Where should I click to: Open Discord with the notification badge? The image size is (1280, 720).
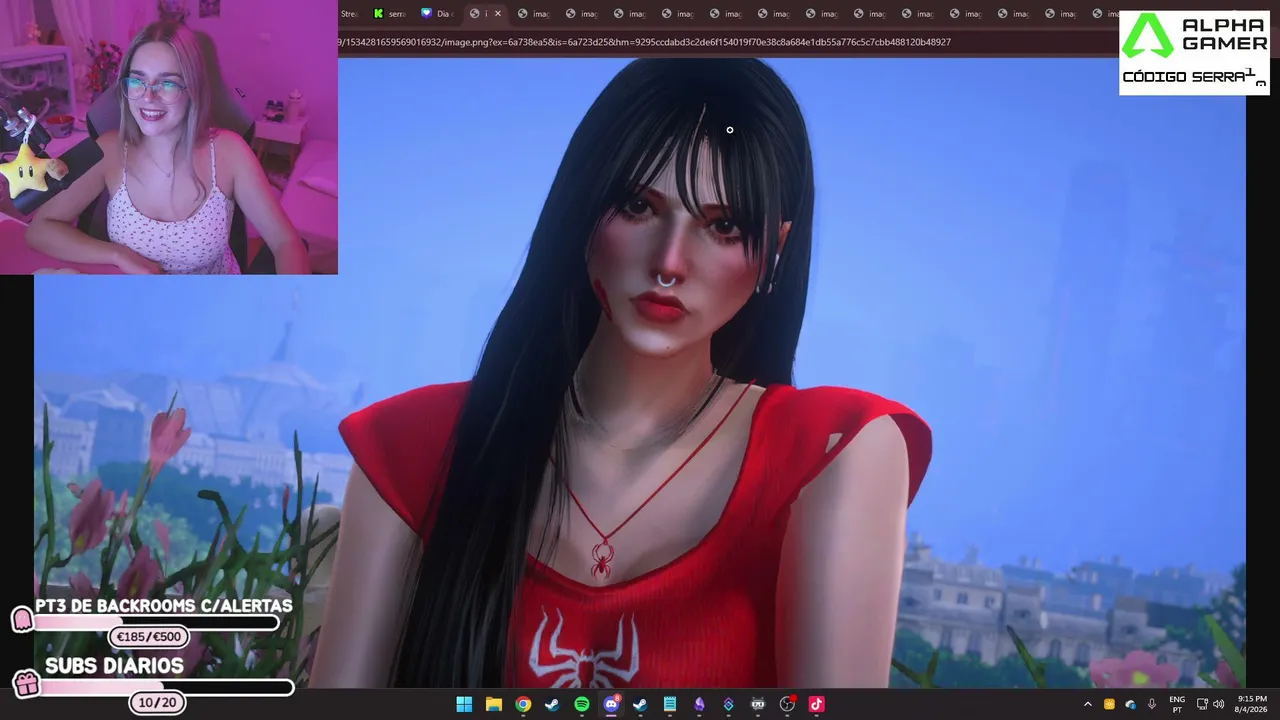[611, 704]
